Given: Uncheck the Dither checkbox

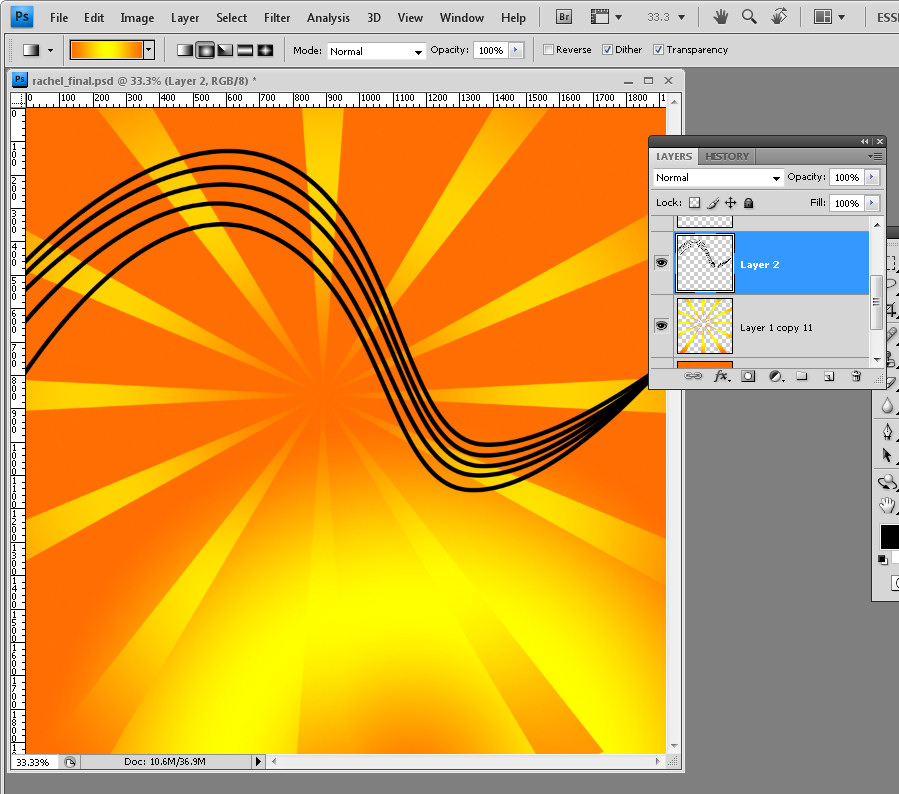Looking at the screenshot, I should tap(607, 50).
